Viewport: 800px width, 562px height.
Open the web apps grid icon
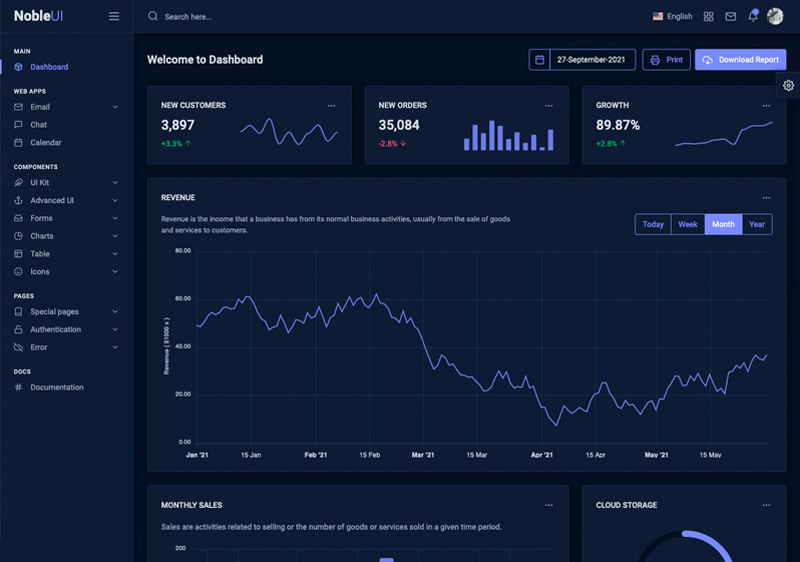709,16
